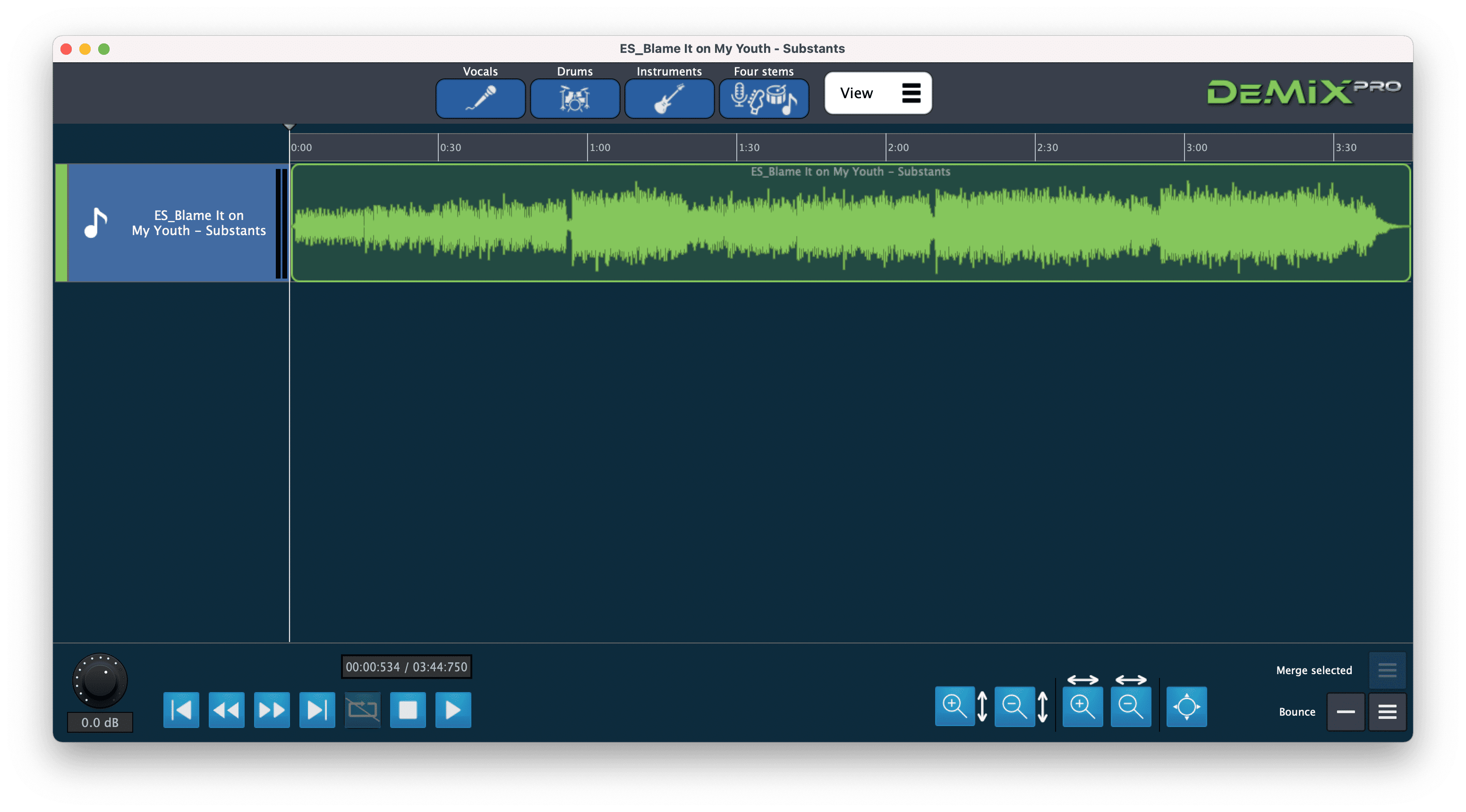Screen dimensions: 1466x812
Task: Click the DeMIX Pro logo
Action: 1304,93
